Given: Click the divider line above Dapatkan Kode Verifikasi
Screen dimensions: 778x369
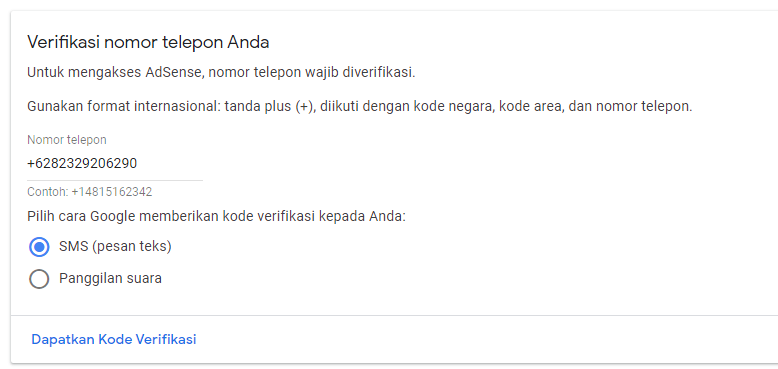Looking at the screenshot, I should tap(394, 315).
